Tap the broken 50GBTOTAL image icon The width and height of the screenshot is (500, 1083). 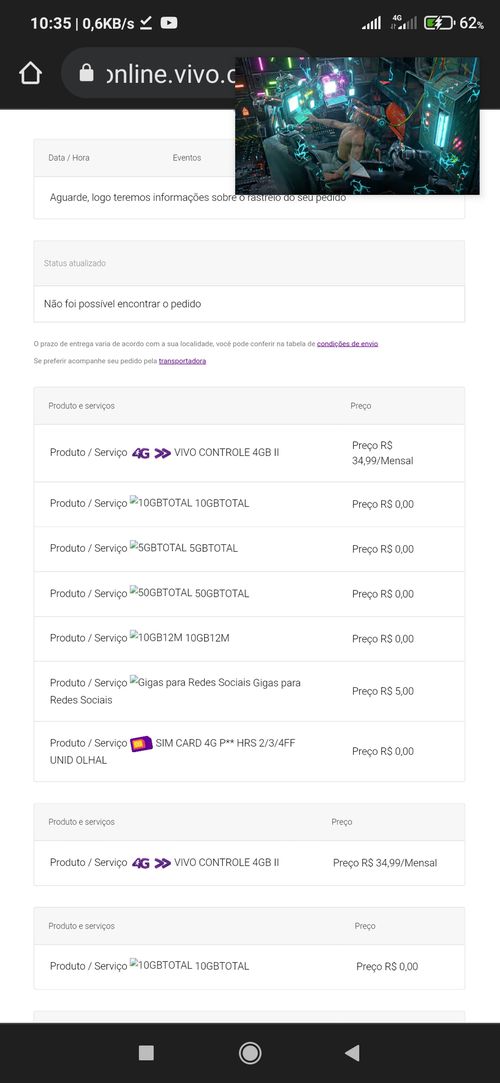pos(134,591)
